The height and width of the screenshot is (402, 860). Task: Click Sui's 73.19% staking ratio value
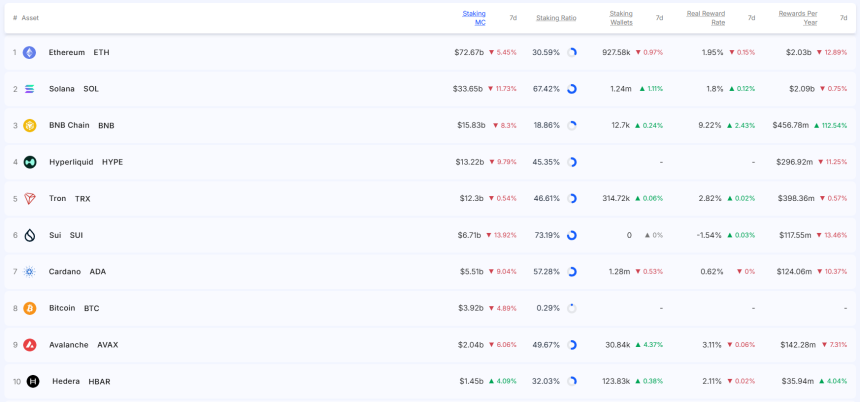tap(546, 235)
